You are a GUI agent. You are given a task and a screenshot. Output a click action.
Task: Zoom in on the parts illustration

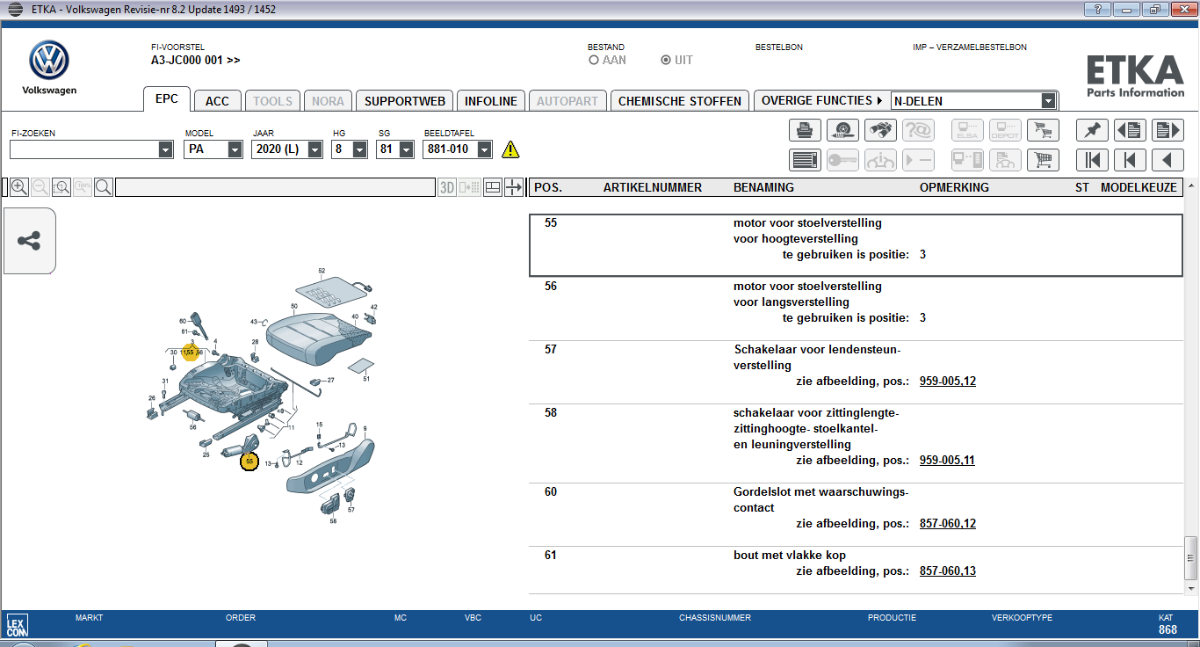click(19, 187)
